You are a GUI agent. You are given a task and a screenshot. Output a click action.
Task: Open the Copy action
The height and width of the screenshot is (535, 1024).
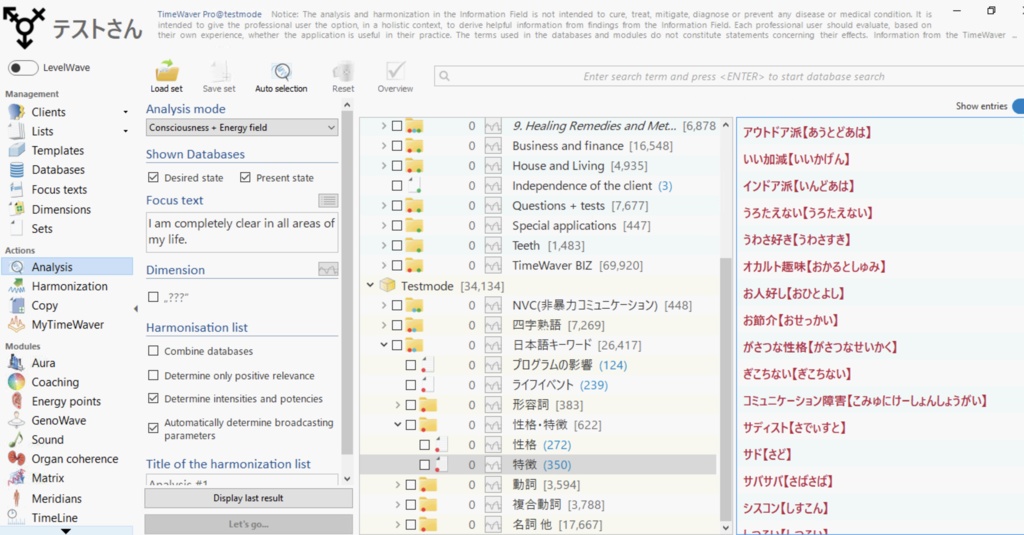pos(44,305)
